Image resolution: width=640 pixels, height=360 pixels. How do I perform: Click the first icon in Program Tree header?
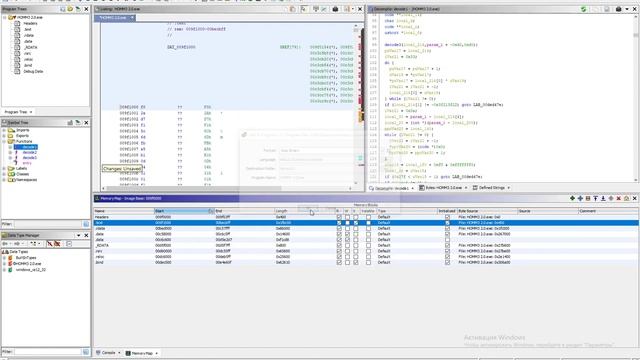pos(63,9)
